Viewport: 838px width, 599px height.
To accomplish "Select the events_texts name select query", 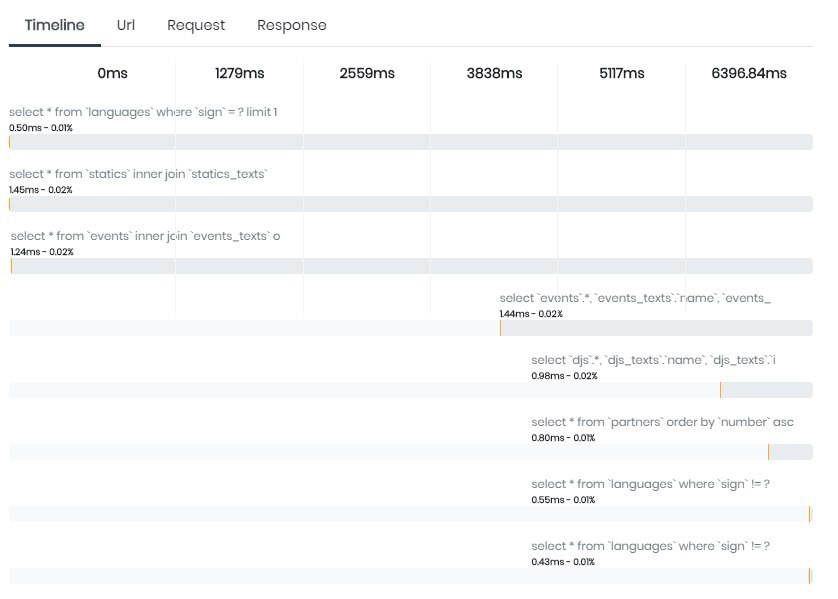I will click(635, 298).
